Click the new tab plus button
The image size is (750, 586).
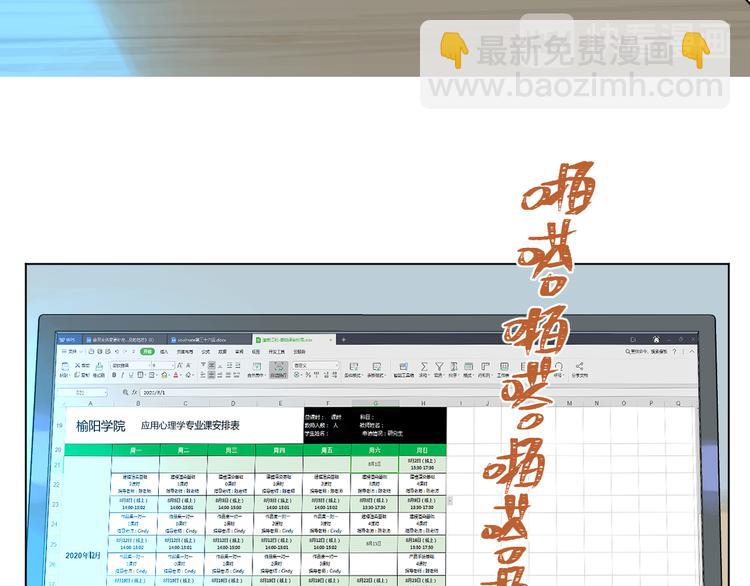[344, 340]
